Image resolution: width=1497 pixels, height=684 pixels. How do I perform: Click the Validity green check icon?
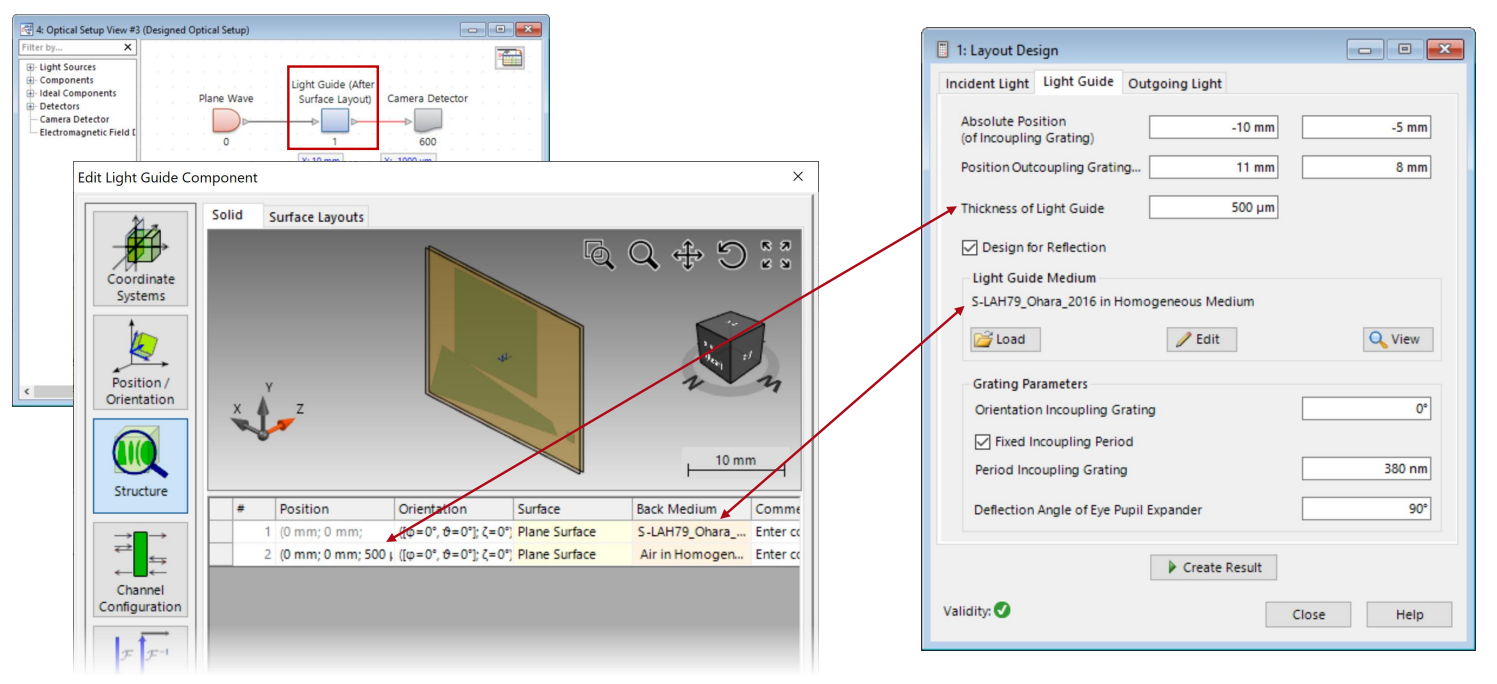(1002, 609)
